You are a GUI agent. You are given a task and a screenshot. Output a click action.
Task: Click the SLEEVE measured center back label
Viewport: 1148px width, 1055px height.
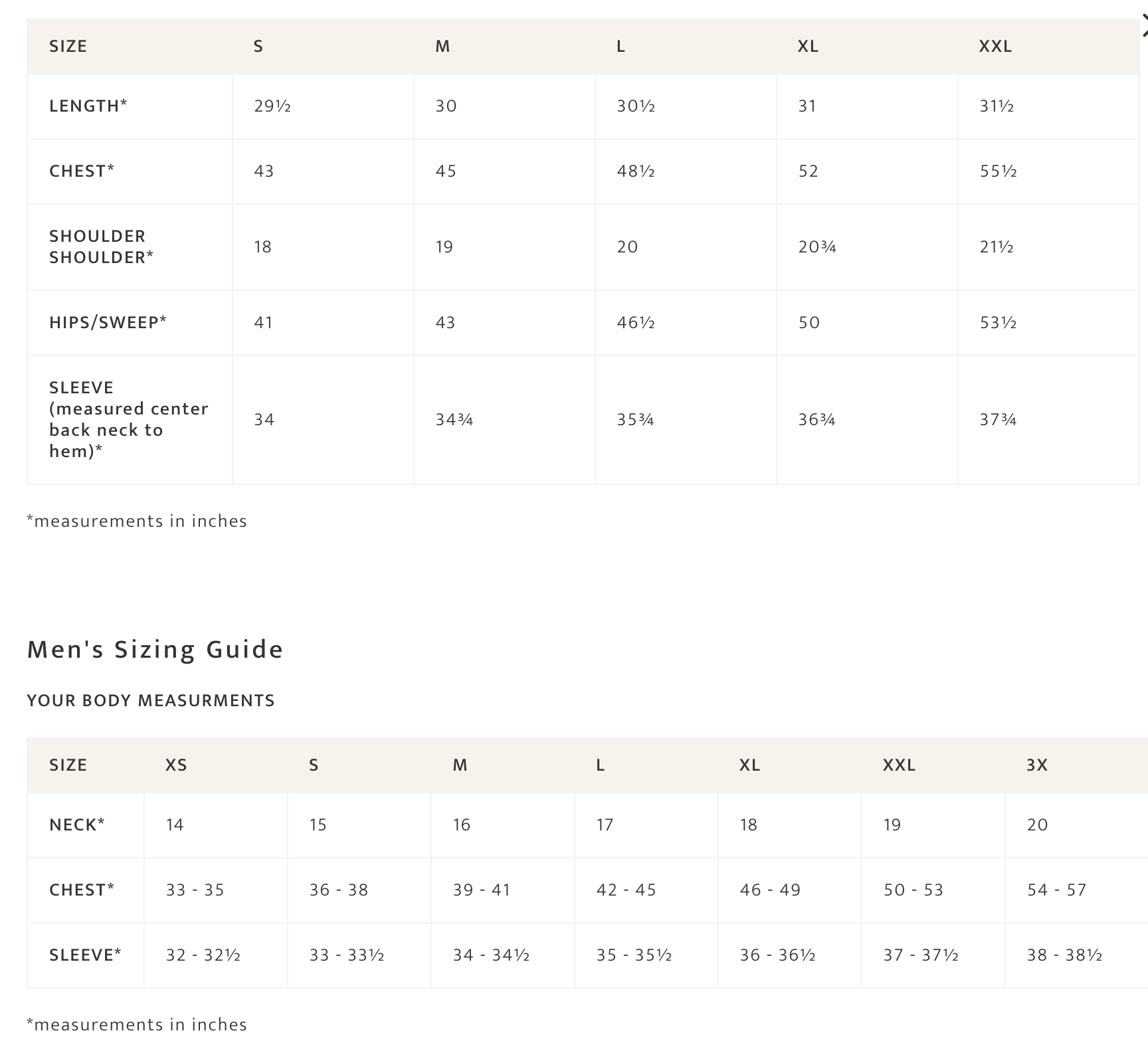tap(128, 419)
